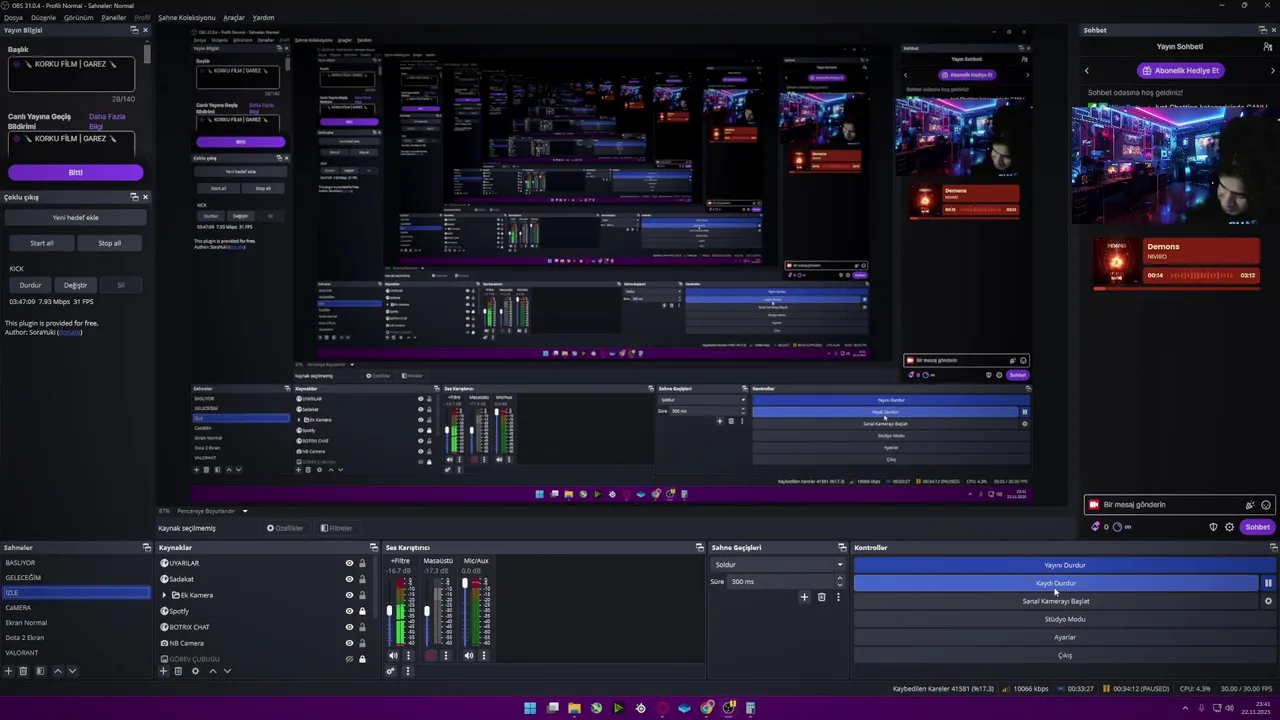The height and width of the screenshot is (720, 1280).
Task: Delete selected scene with trash icon
Action: pyautogui.click(x=24, y=671)
